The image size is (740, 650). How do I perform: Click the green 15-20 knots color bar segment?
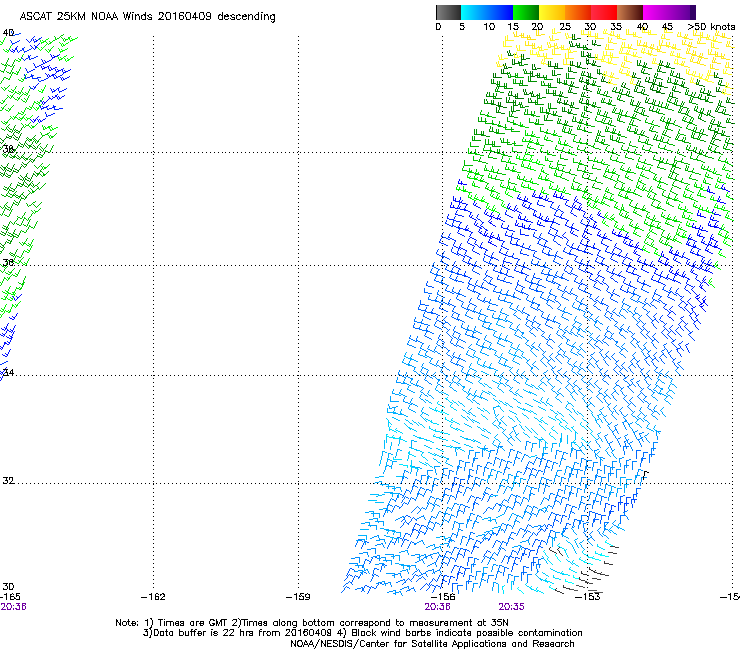click(526, 12)
